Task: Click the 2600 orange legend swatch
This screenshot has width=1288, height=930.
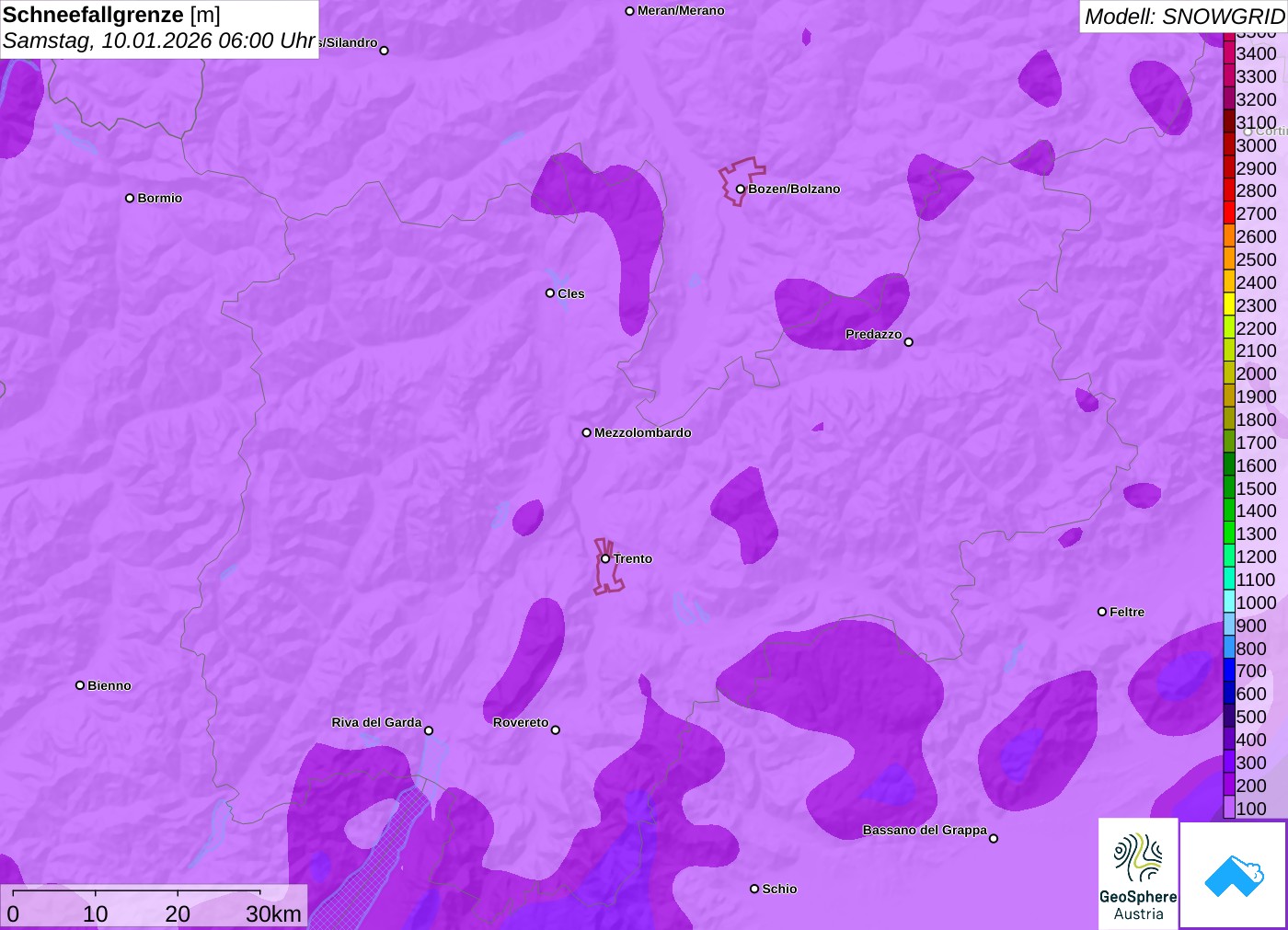Action: 1229,235
